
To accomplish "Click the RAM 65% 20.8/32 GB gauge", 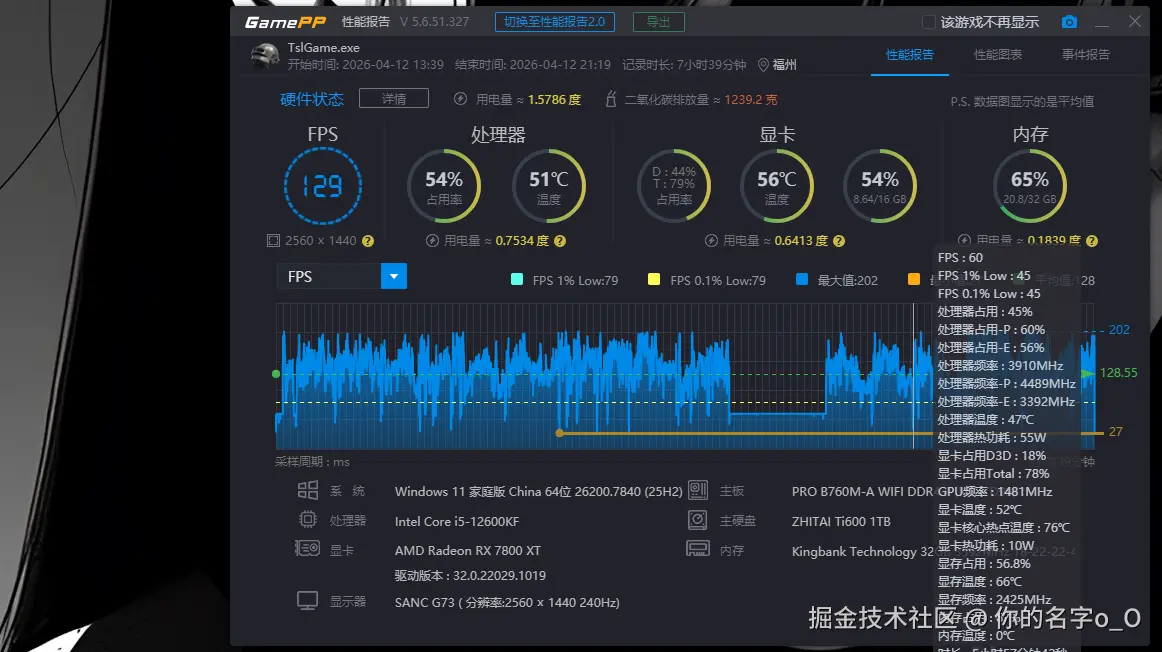I will tap(1030, 186).
